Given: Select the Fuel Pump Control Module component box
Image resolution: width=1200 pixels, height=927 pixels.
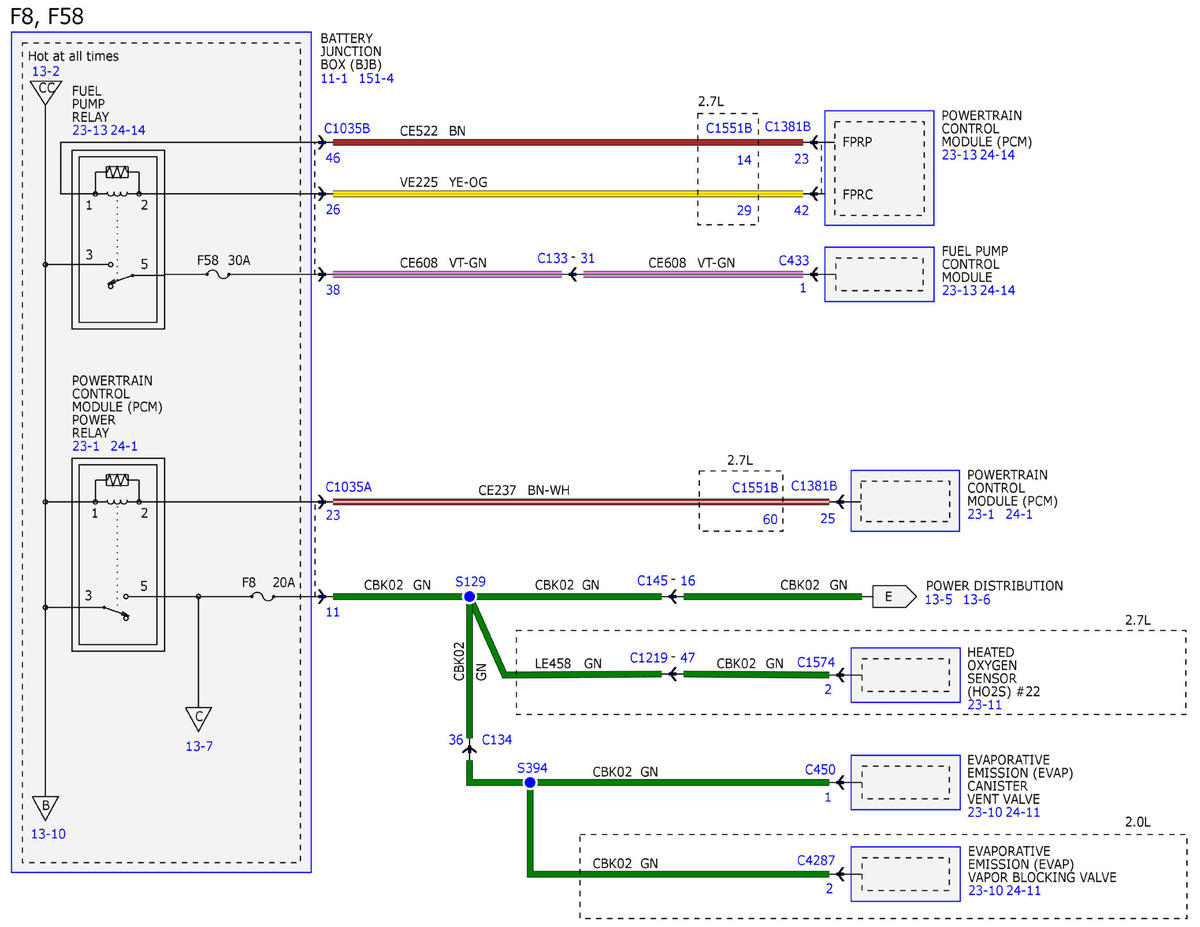Looking at the screenshot, I should [879, 274].
